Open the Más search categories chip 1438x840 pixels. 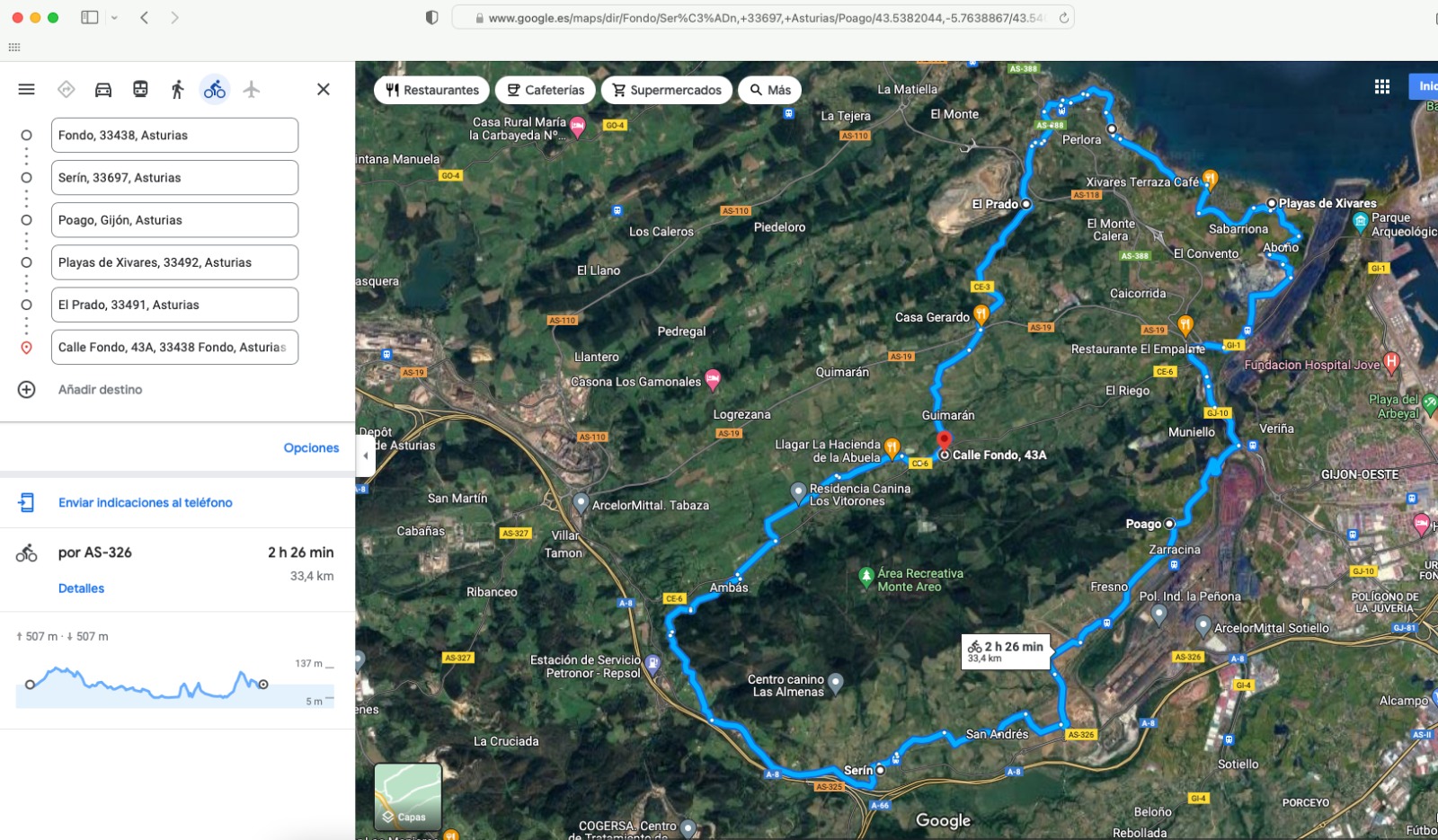click(770, 90)
